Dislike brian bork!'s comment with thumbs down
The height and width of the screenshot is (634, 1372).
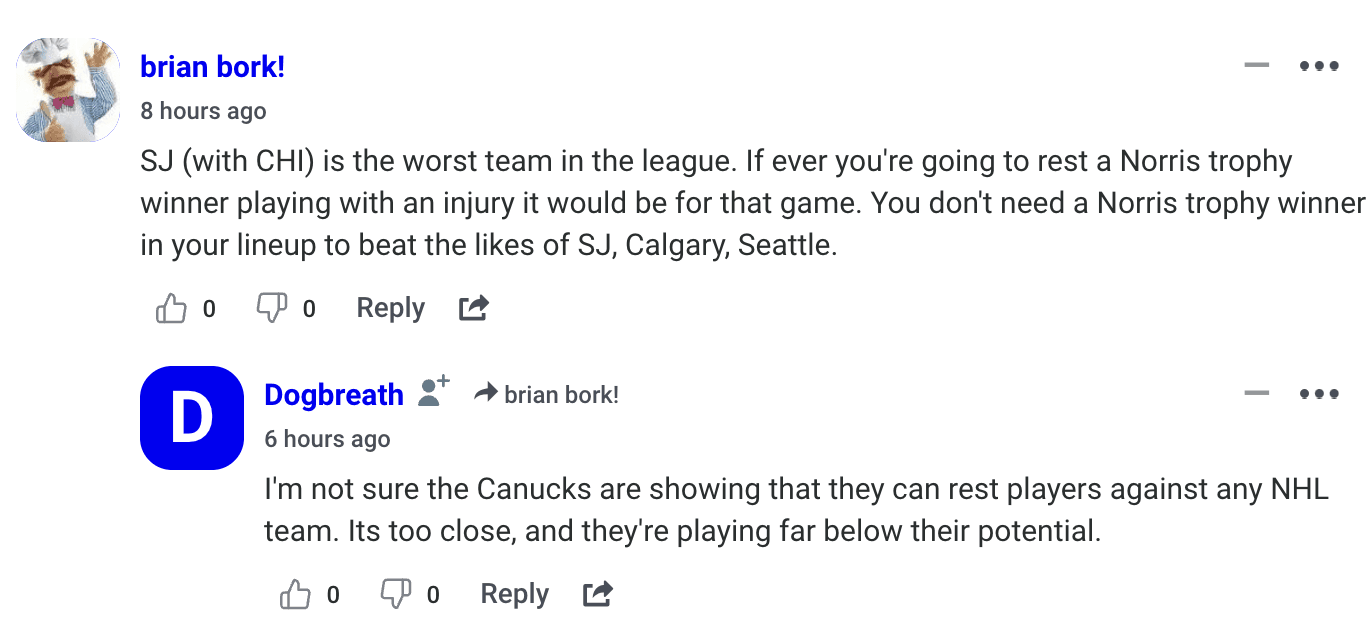click(271, 309)
